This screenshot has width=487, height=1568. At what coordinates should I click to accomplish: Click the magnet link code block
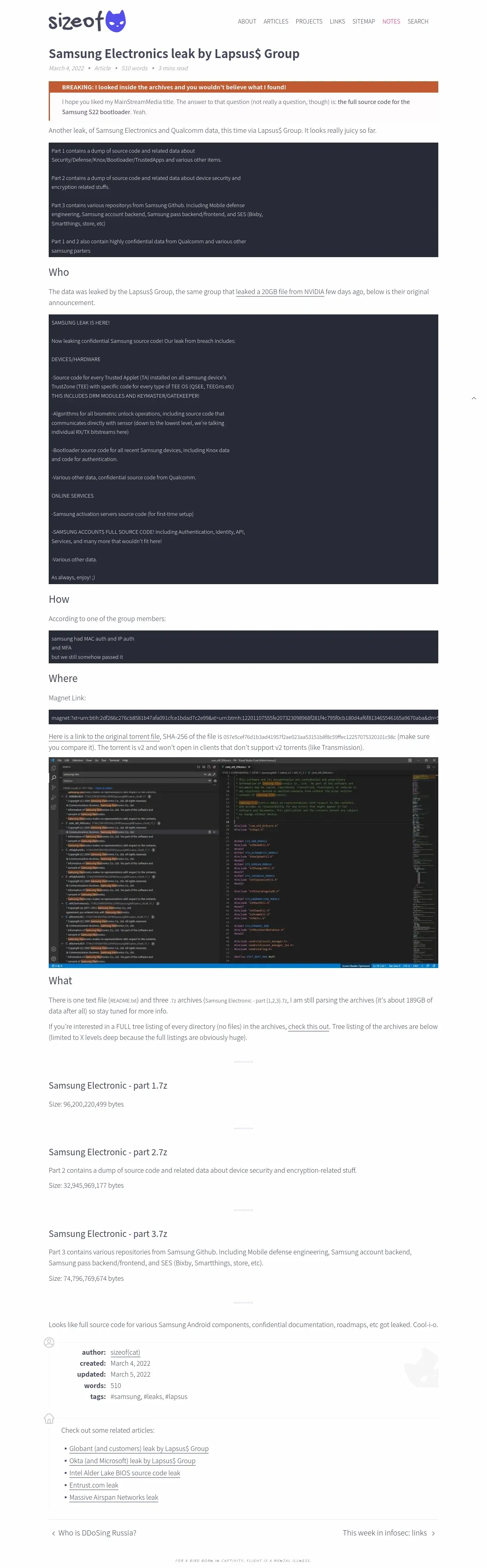pos(243,718)
